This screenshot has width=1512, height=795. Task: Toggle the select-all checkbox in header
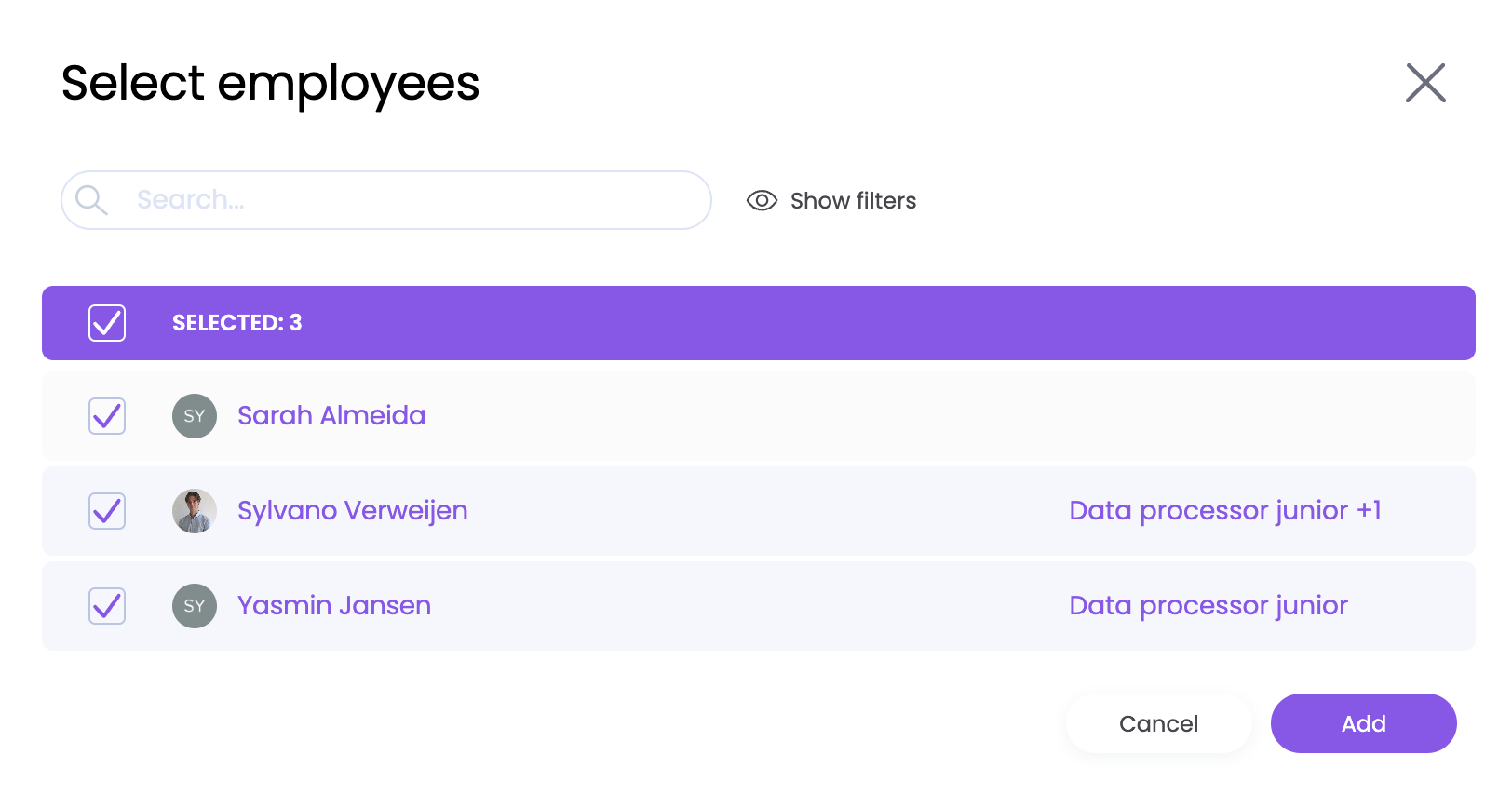[x=107, y=323]
